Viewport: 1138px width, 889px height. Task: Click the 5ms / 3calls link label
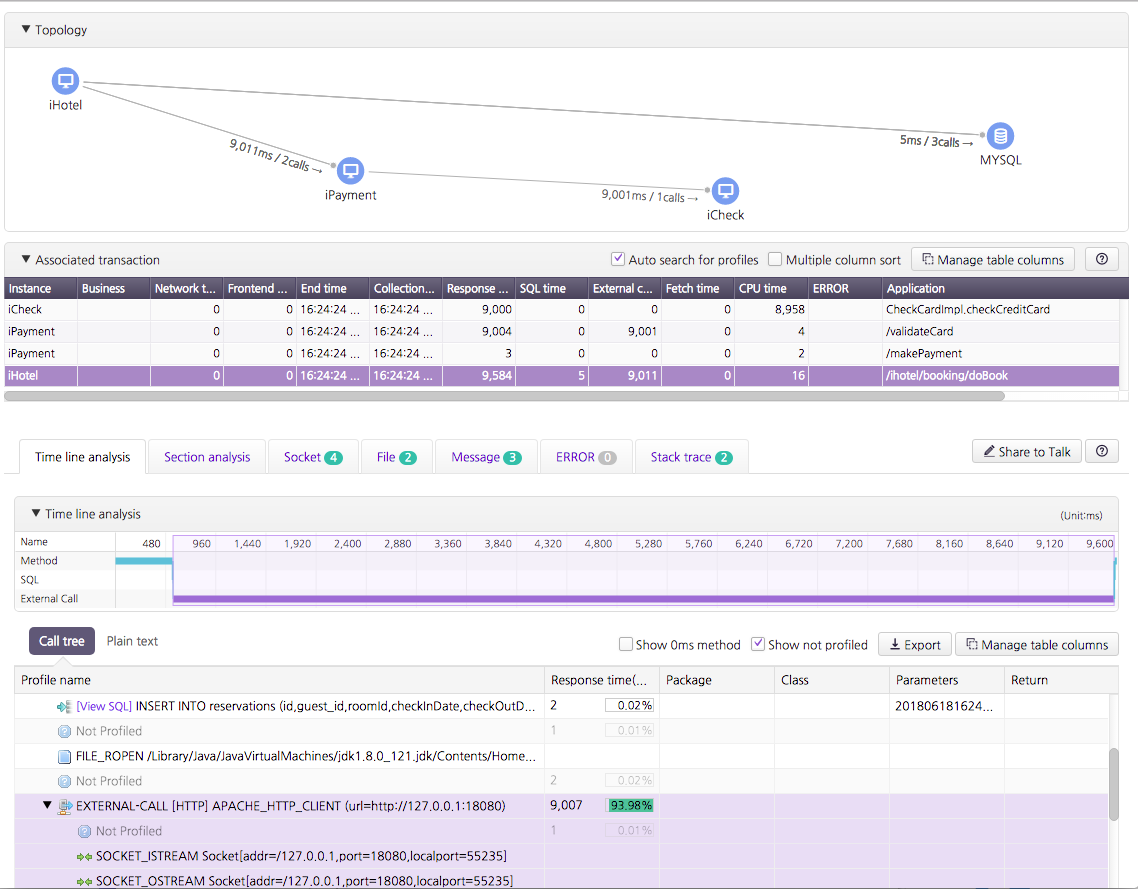[936, 141]
